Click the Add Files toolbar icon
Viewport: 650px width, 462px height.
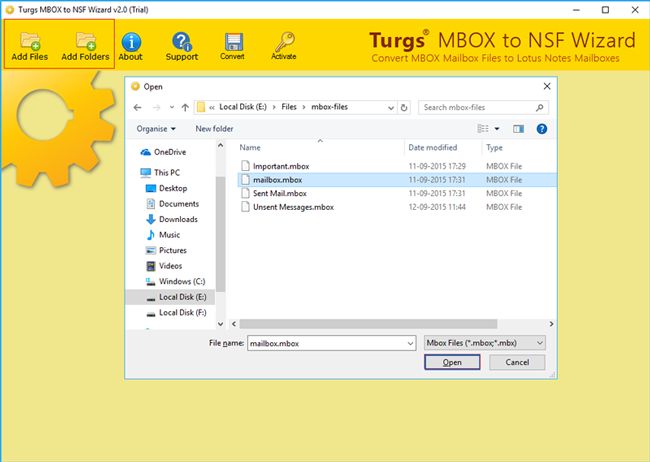pyautogui.click(x=30, y=46)
